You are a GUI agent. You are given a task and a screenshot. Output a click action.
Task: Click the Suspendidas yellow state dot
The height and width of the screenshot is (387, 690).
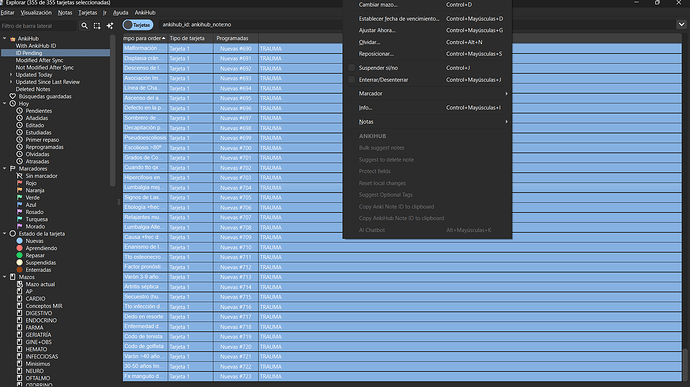(19, 262)
